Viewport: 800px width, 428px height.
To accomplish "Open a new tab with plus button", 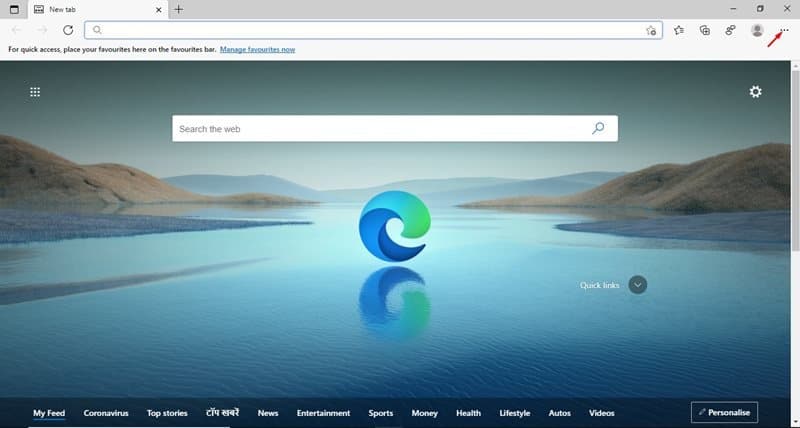I will [x=179, y=9].
